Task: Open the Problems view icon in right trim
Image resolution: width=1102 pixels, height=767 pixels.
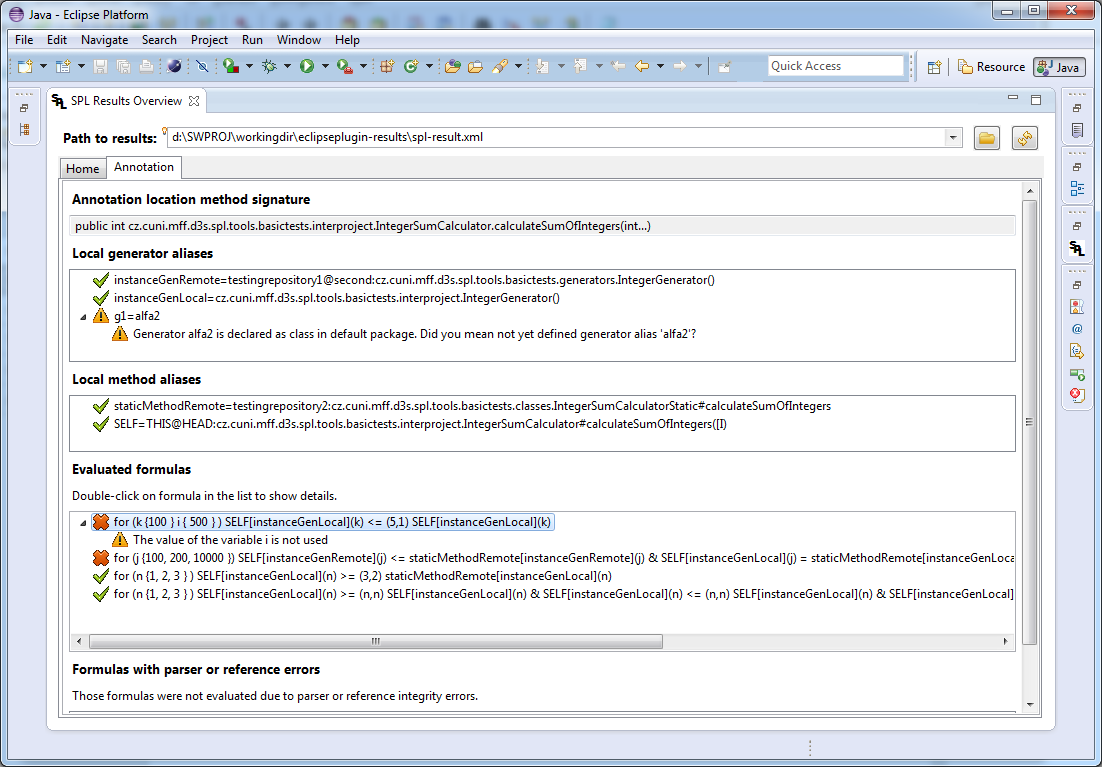Action: coord(1077,307)
